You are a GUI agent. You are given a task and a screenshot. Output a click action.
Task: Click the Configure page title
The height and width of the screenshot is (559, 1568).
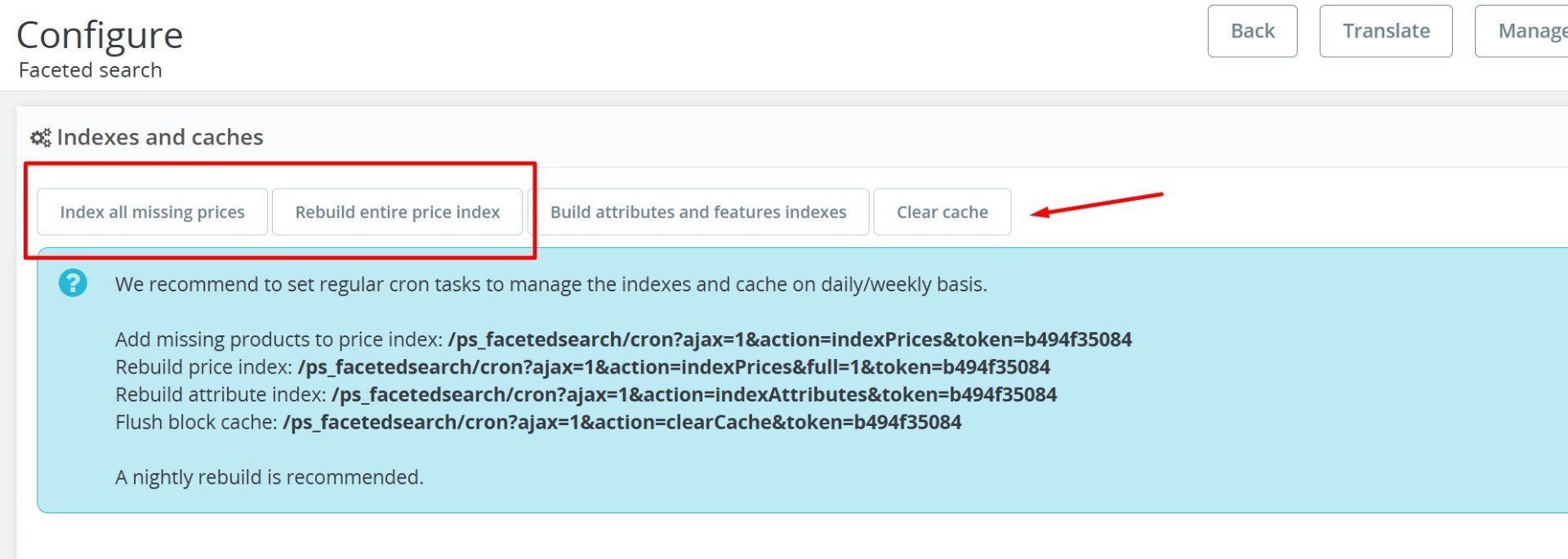[x=100, y=35]
